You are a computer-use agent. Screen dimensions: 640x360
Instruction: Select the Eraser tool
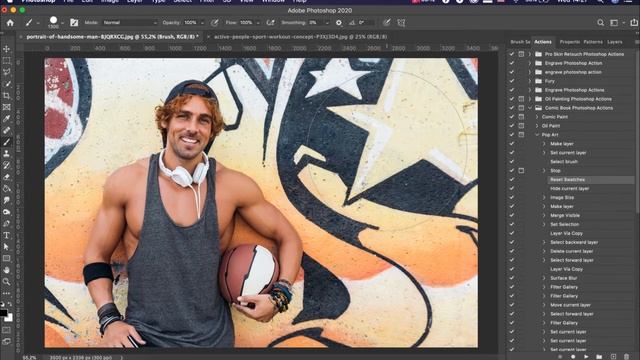click(x=7, y=177)
